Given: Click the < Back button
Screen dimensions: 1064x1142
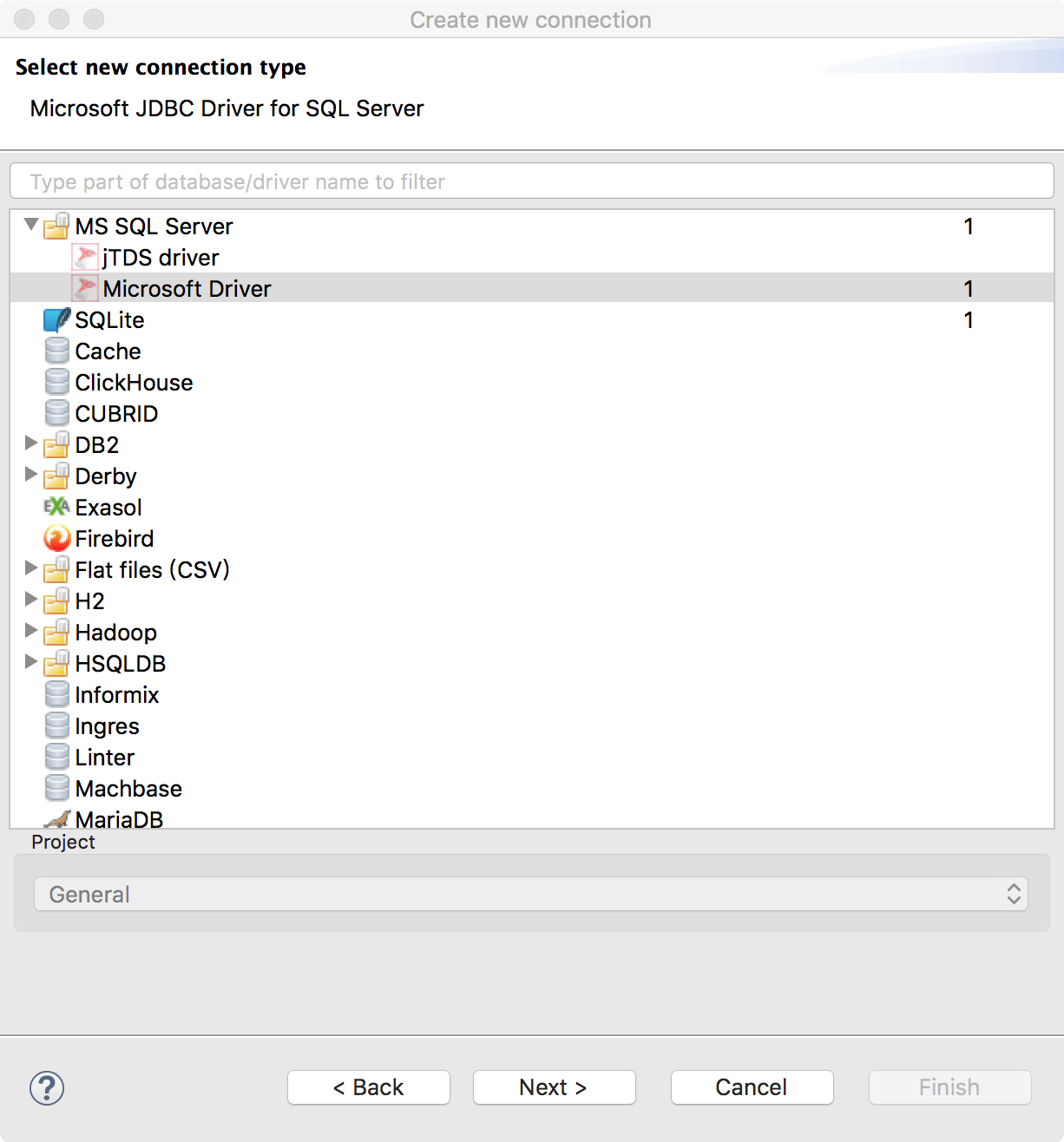Looking at the screenshot, I should click(369, 1087).
